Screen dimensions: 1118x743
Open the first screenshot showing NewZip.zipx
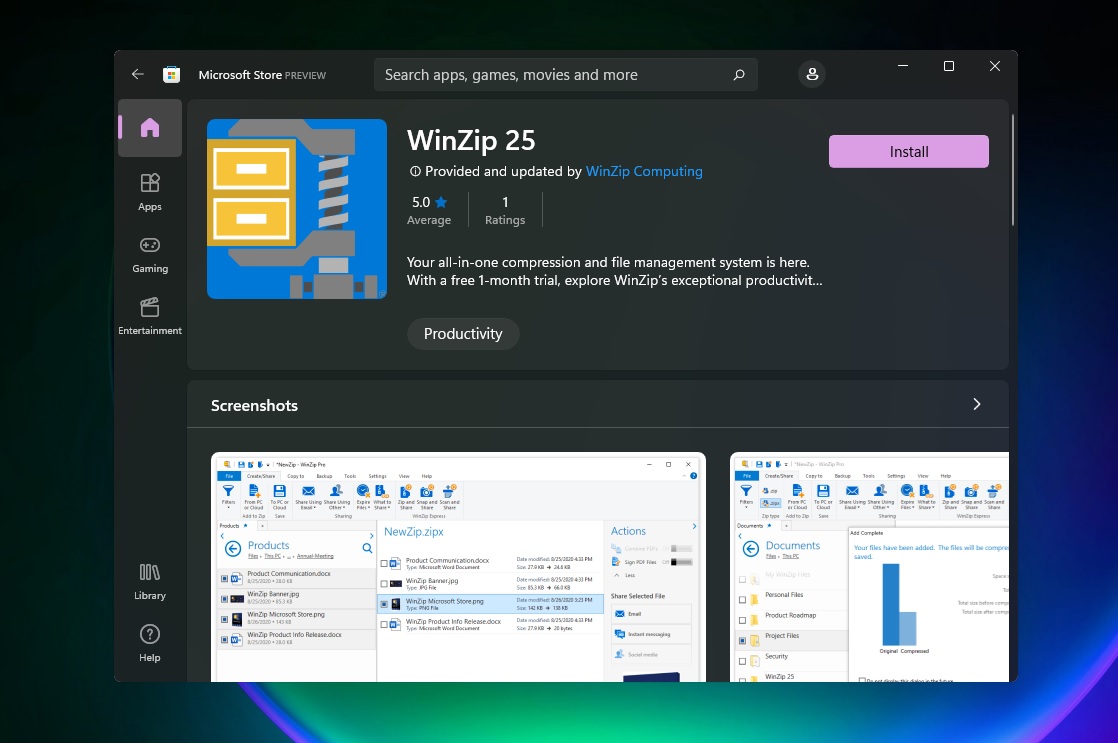coord(458,567)
